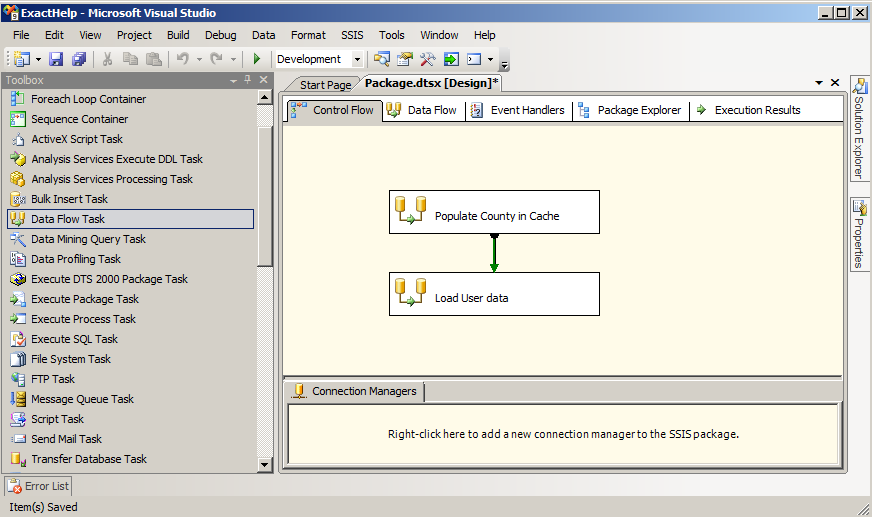Open the Toolbox hammer-wrench icon

pos(428,59)
